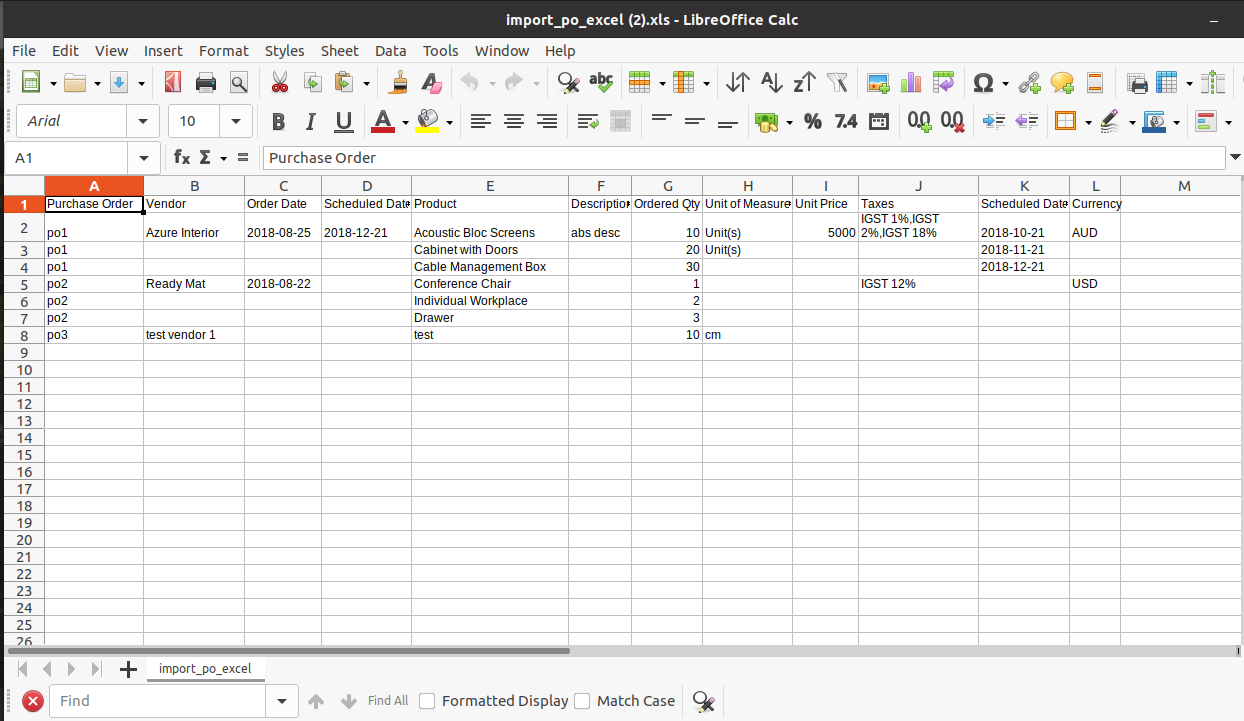Find the next match
1244x721 pixels.
pyautogui.click(x=349, y=701)
